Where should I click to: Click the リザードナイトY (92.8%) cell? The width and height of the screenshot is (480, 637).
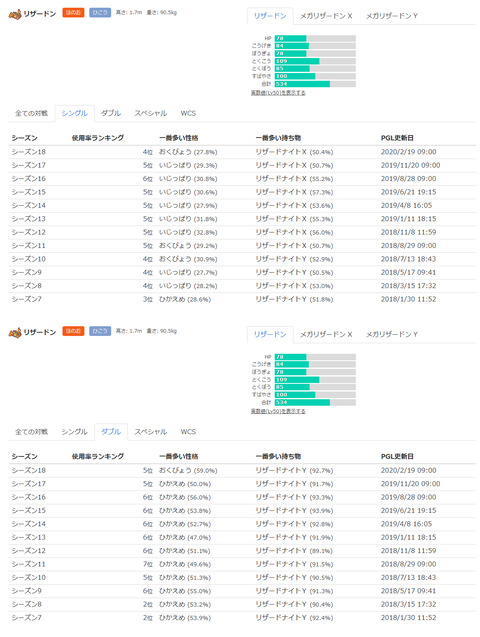point(294,524)
